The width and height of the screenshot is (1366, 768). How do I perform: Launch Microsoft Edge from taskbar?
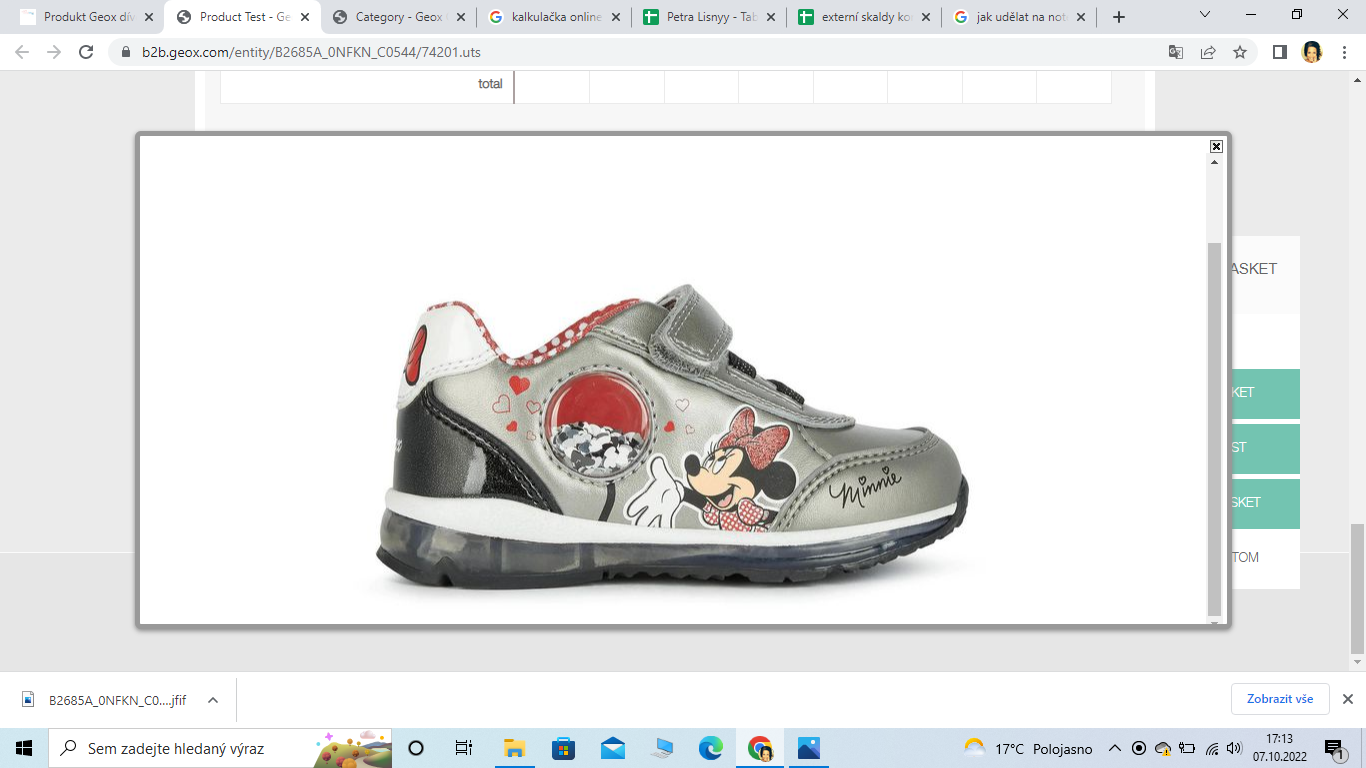711,748
